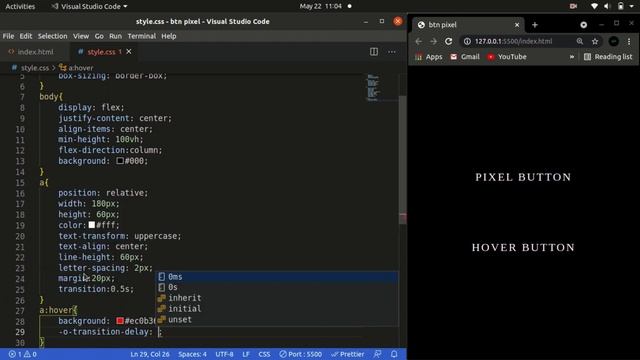
Task: Open the Reading list
Action: (x=608, y=57)
